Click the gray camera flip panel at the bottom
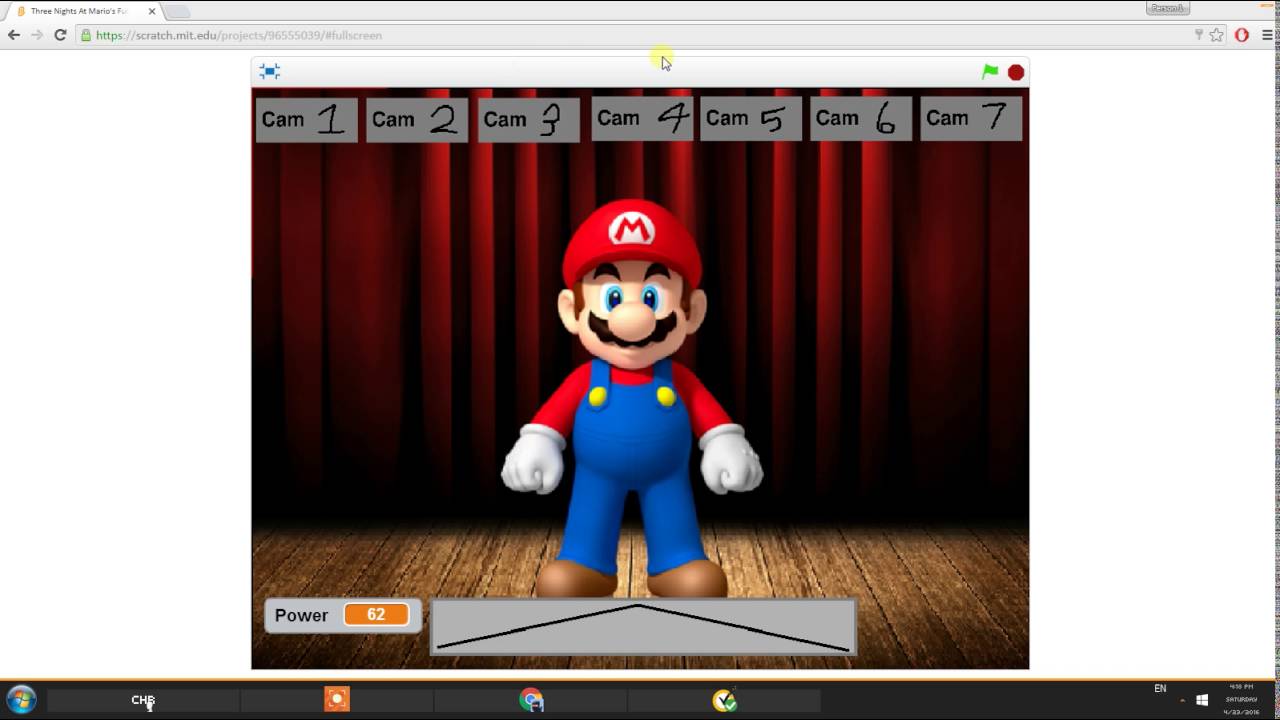 pyautogui.click(x=643, y=627)
